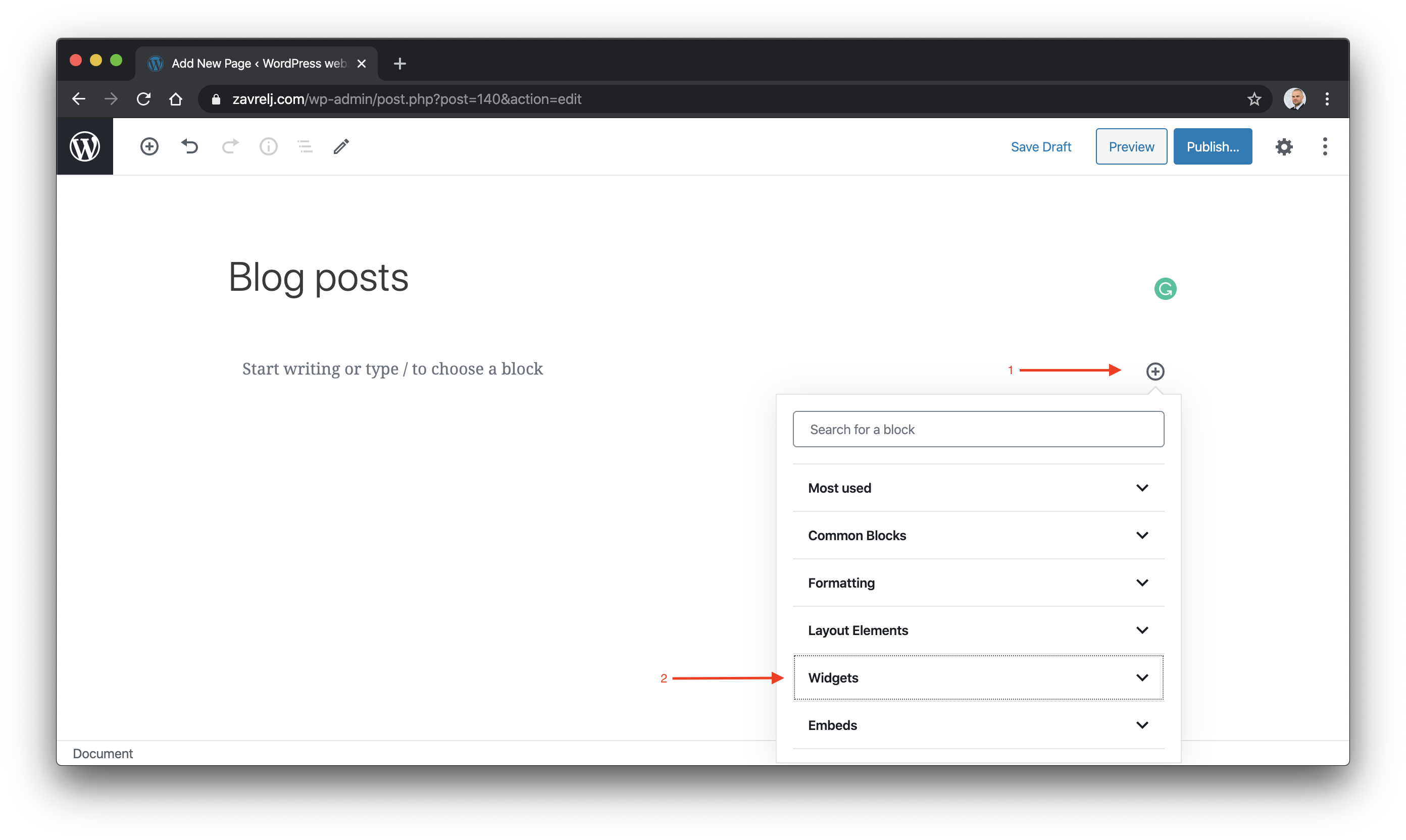Click the Document breadcrumb in the footer
1406x840 pixels.
tap(103, 753)
